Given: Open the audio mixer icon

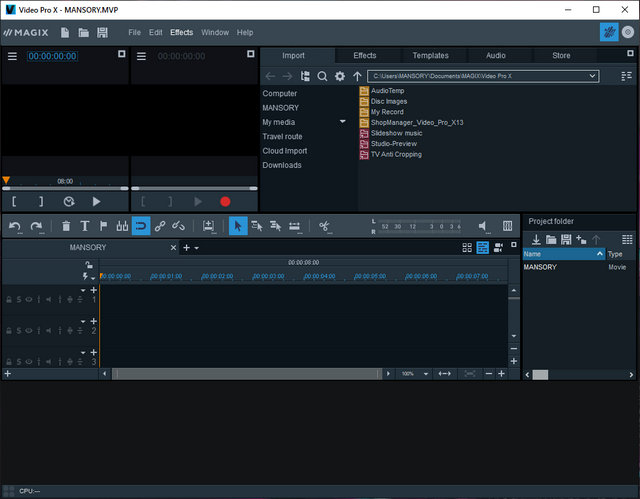Looking at the screenshot, I should click(x=507, y=226).
